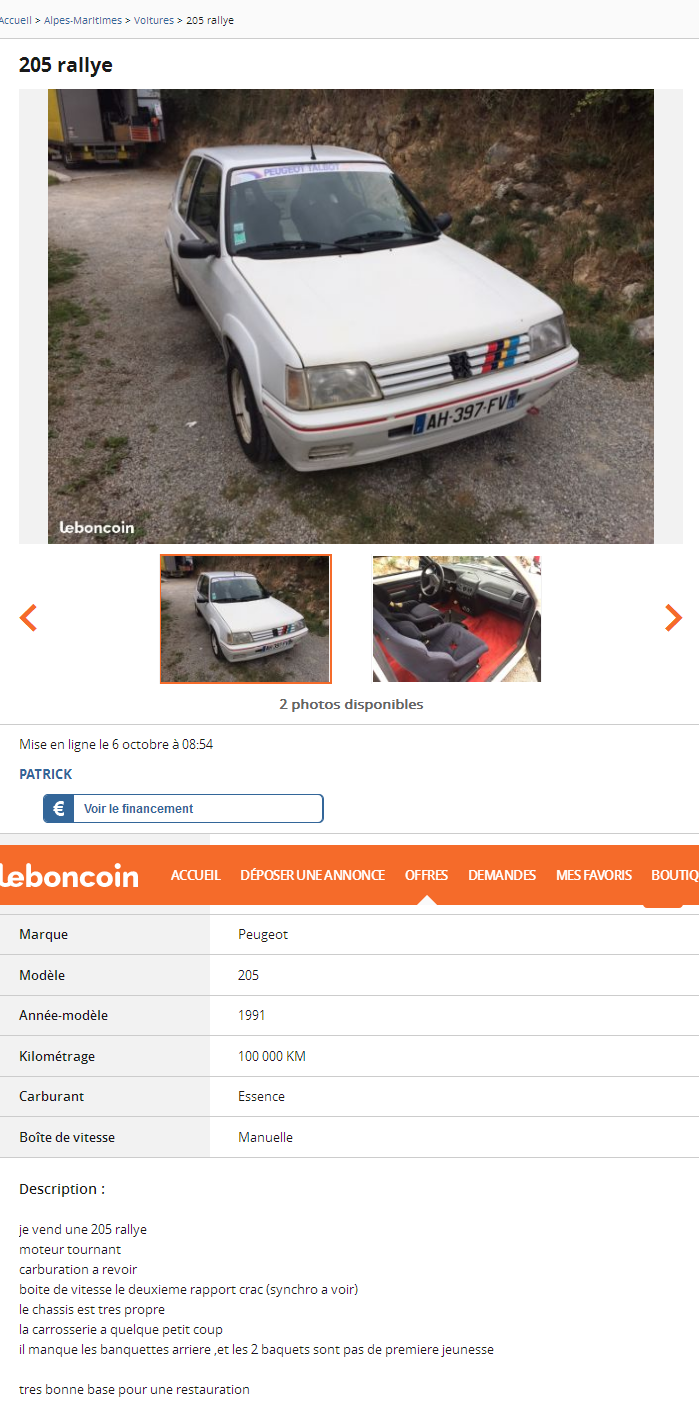Viewport: 699px width, 1414px height.
Task: Open MES FAVORIS in the navigation bar
Action: pyautogui.click(x=594, y=875)
